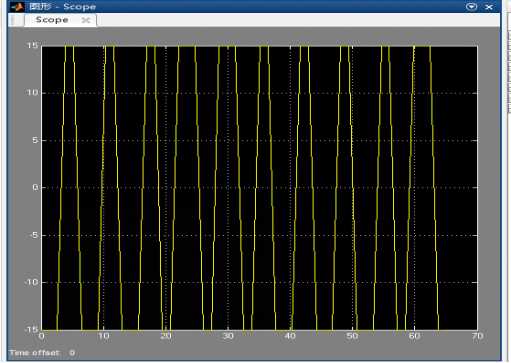
Task: Open the panel actions arrow menu
Action: pos(471,7)
